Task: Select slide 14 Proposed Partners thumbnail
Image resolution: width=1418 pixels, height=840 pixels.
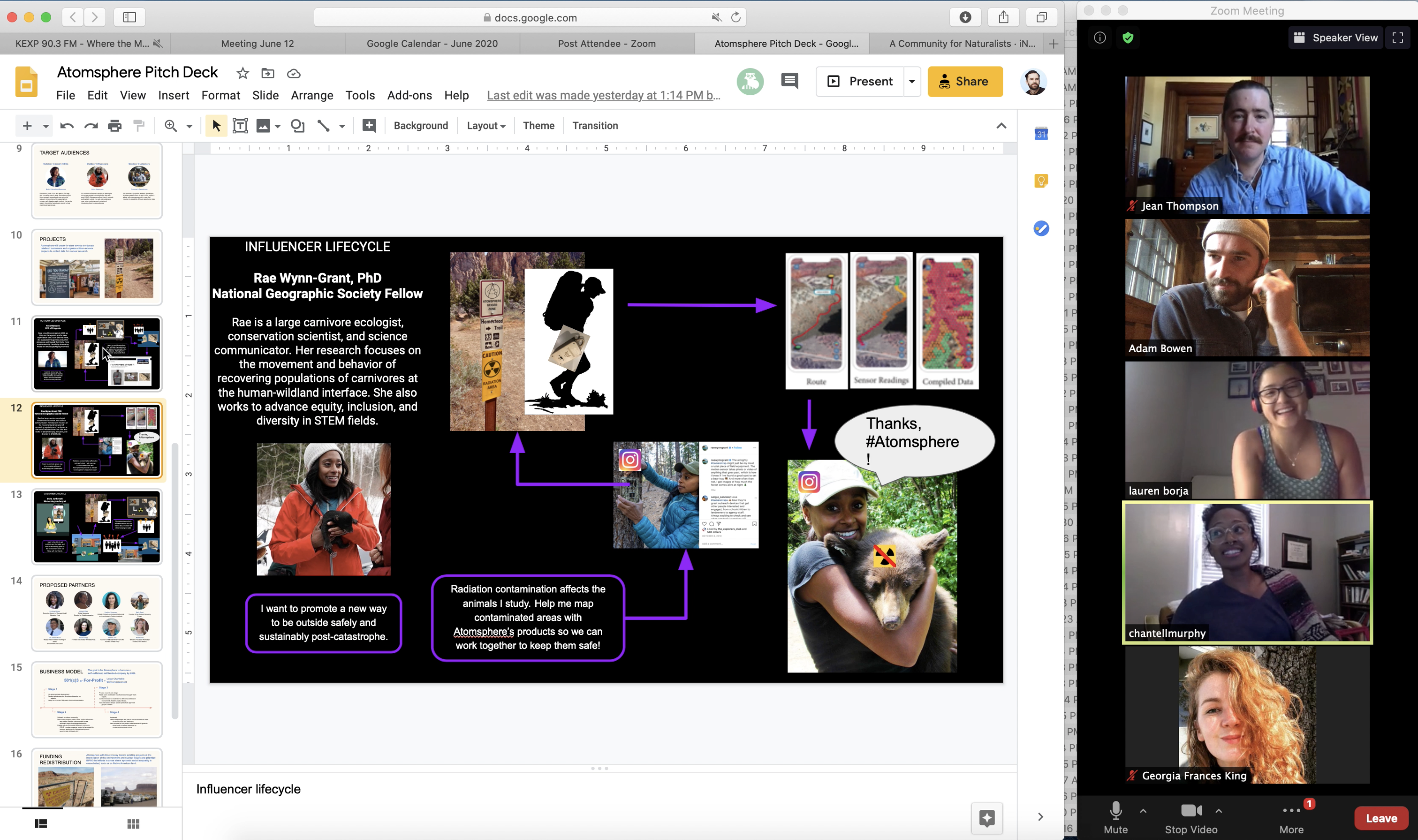Action: click(x=97, y=613)
